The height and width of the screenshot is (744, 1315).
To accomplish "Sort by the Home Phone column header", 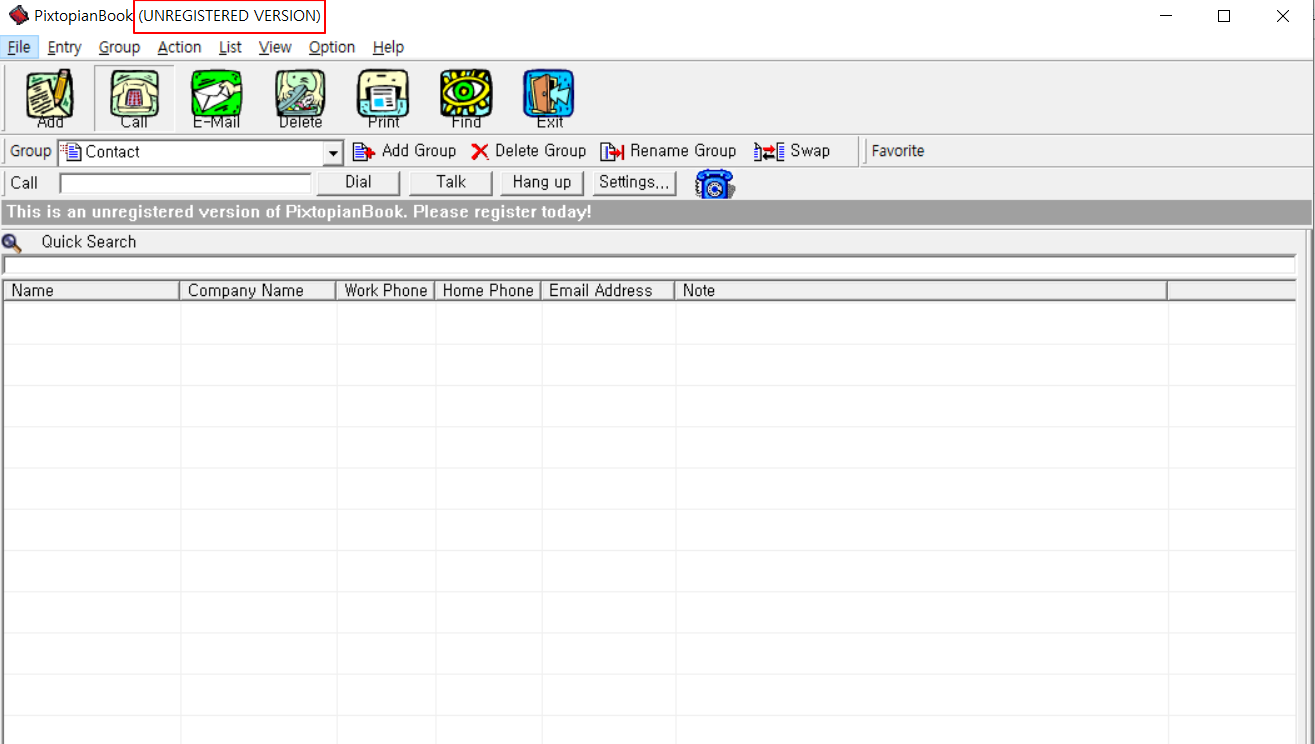I will click(x=488, y=290).
